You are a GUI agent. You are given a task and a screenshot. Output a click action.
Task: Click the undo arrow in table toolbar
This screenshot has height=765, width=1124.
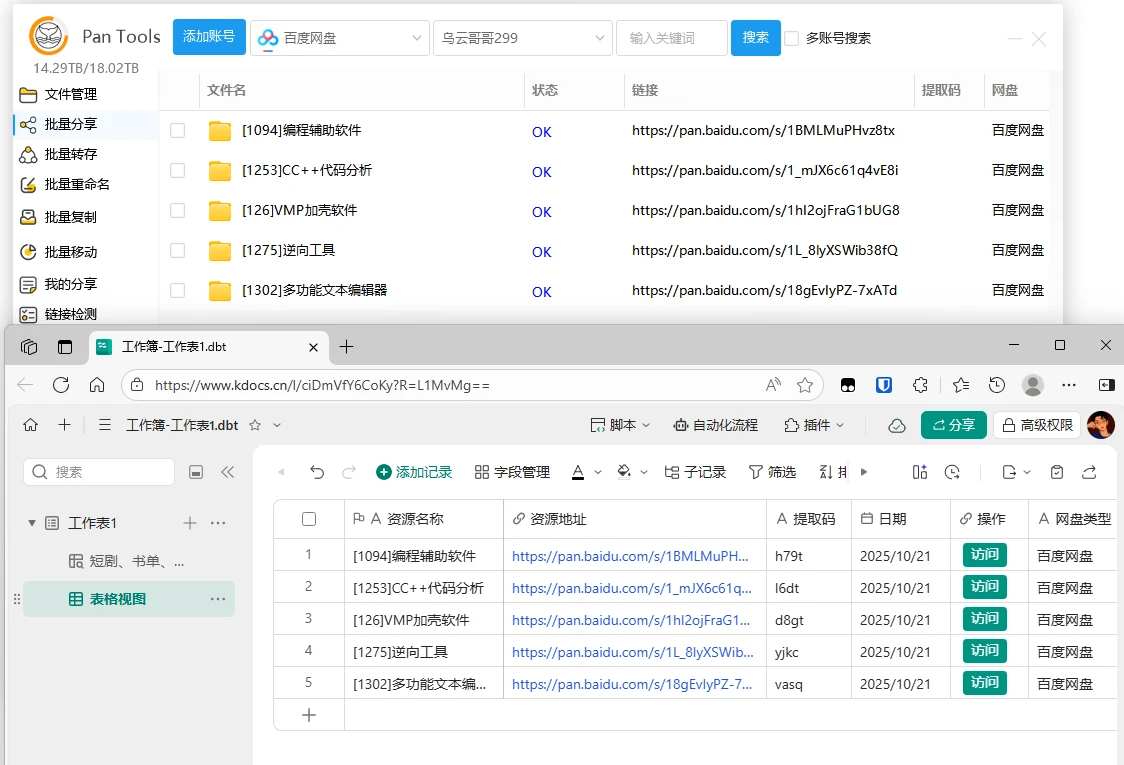pyautogui.click(x=317, y=472)
